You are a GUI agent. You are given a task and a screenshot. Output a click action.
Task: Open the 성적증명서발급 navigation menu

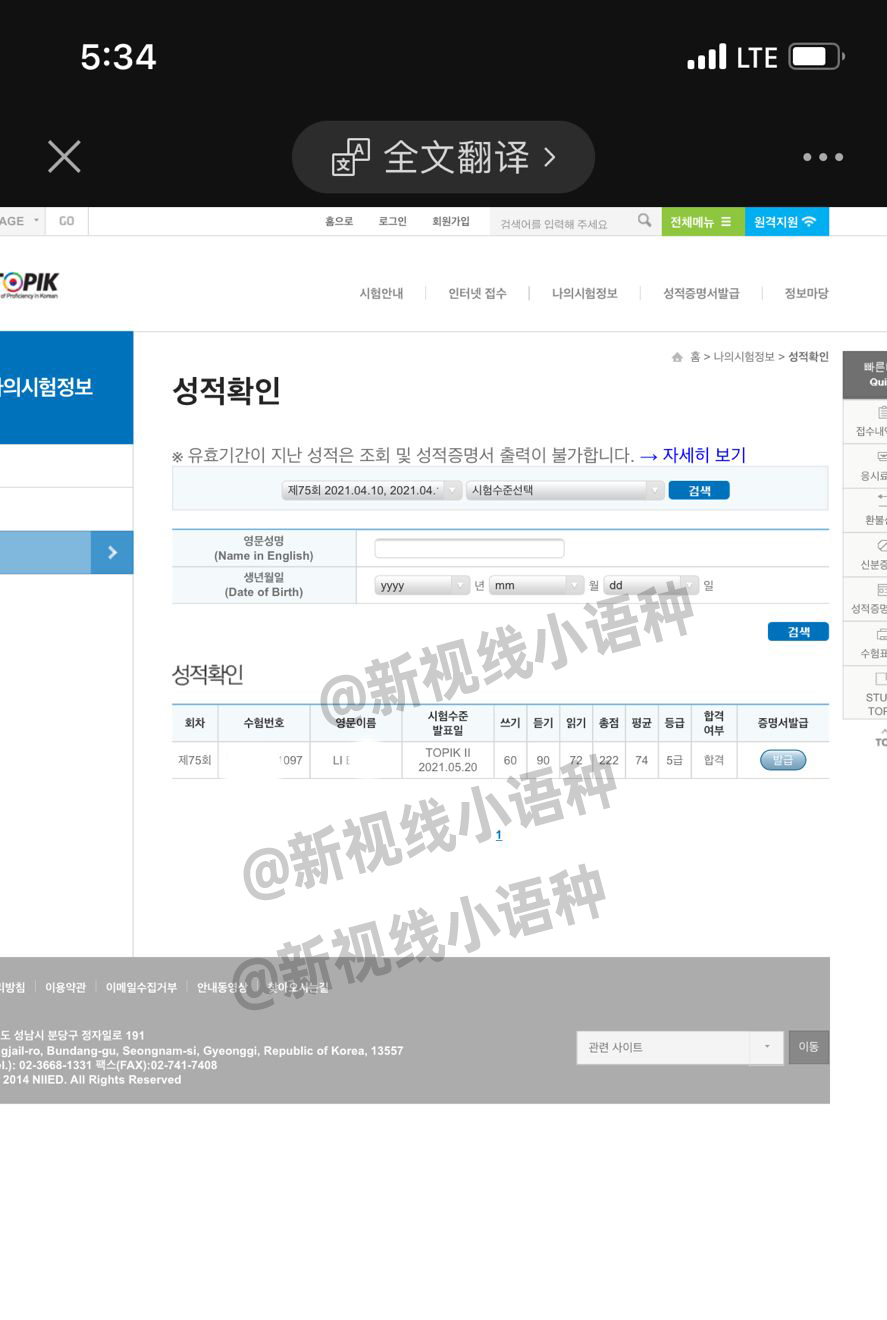701,293
